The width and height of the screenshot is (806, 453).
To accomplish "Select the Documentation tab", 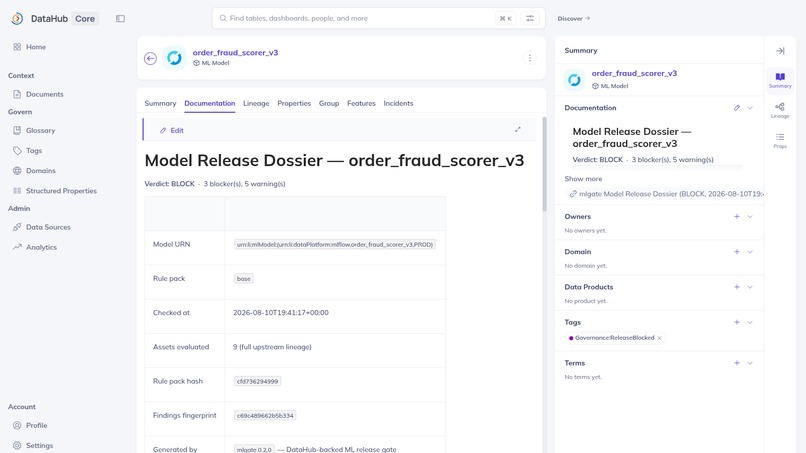I will click(210, 103).
